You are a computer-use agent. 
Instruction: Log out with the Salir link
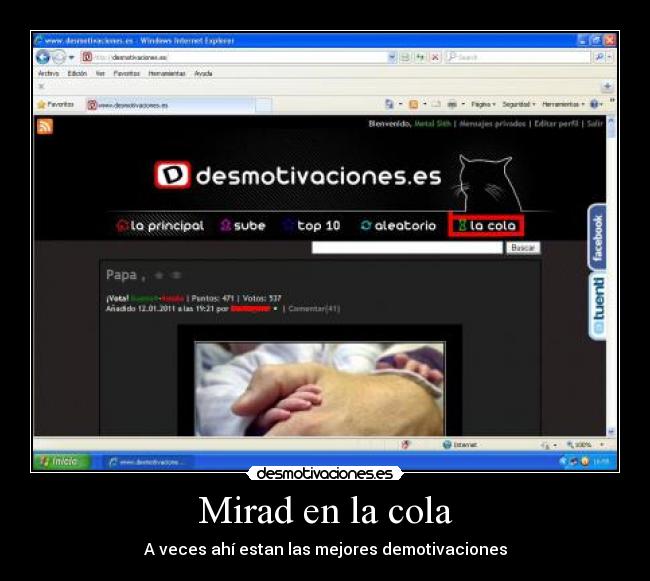595,123
